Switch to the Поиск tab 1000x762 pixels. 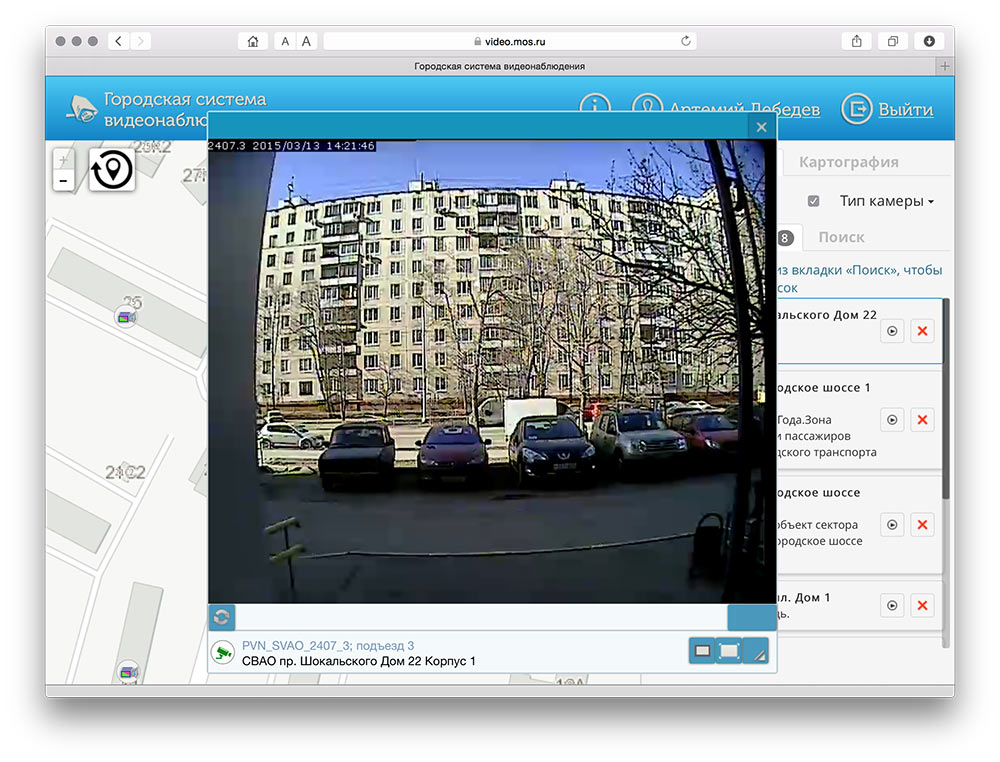[841, 237]
